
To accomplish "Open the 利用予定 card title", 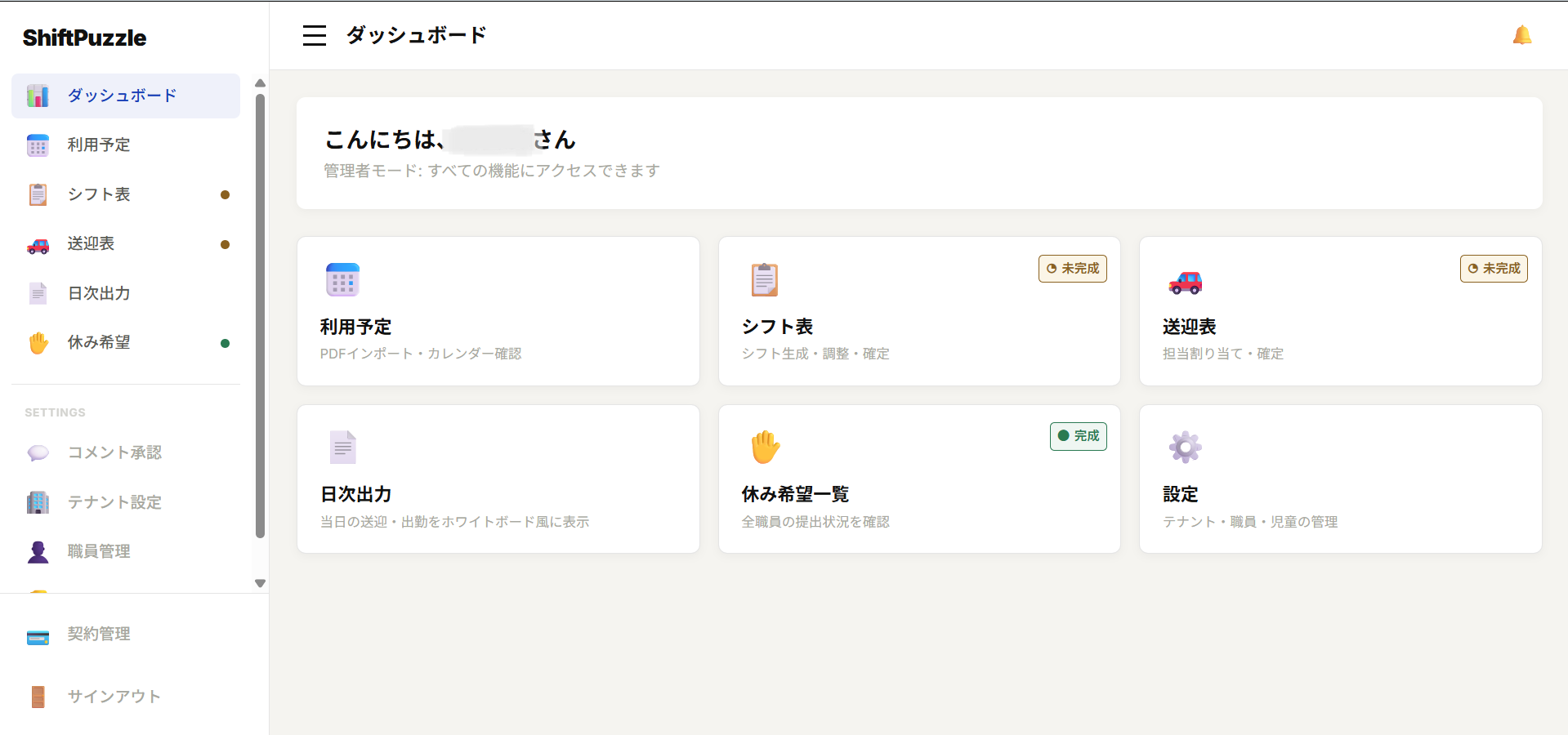I will coord(355,327).
